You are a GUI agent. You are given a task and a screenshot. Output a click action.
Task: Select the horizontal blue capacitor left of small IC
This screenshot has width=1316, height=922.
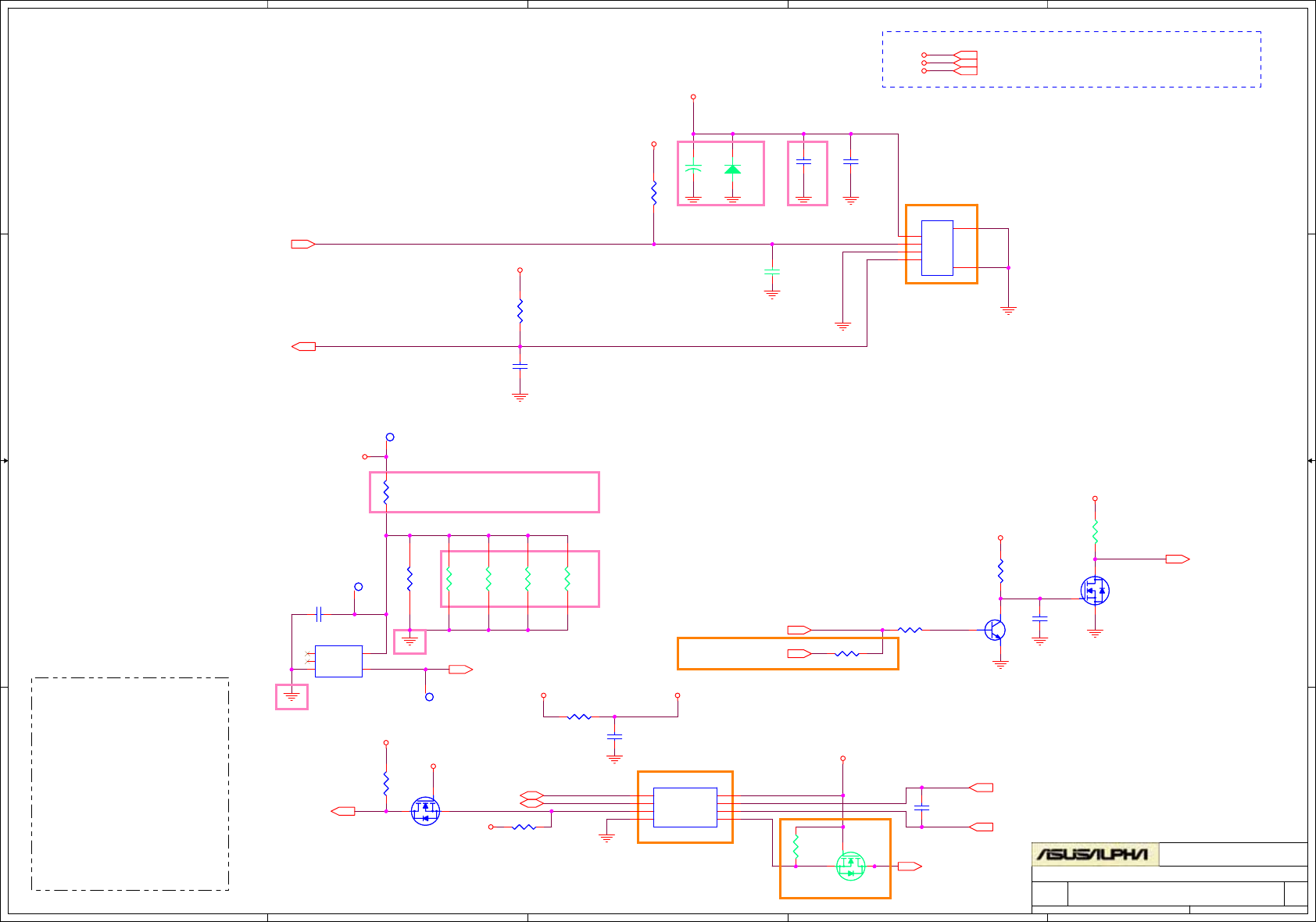click(319, 614)
